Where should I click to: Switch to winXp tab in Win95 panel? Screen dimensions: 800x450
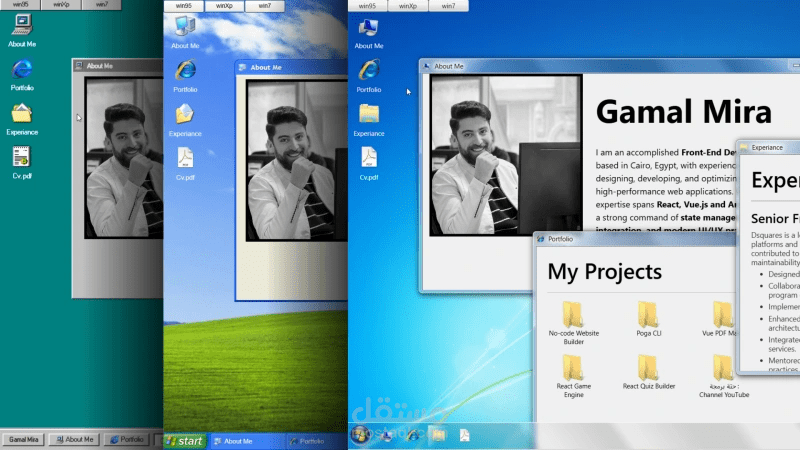pyautogui.click(x=61, y=5)
